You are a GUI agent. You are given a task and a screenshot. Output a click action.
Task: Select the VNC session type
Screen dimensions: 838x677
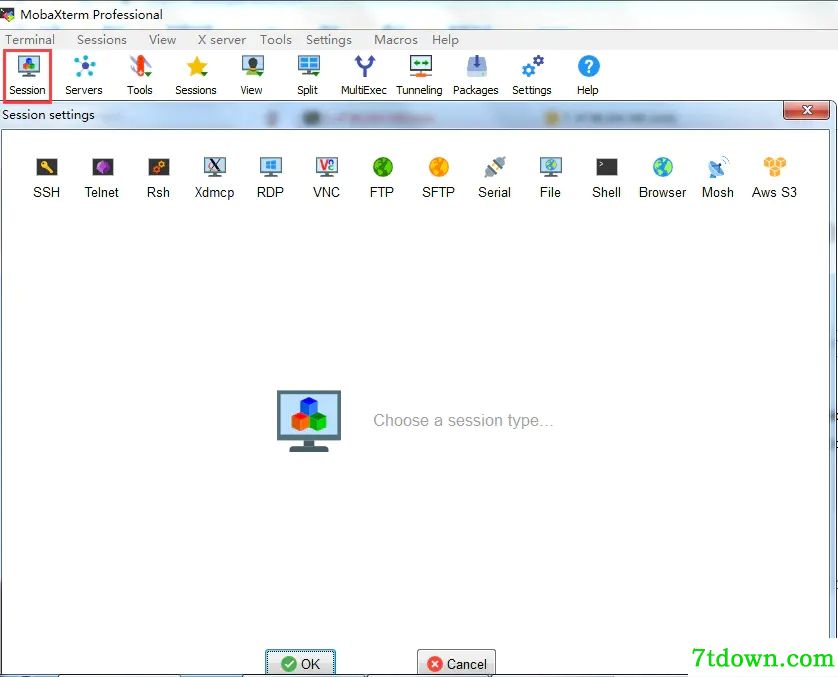pos(327,178)
